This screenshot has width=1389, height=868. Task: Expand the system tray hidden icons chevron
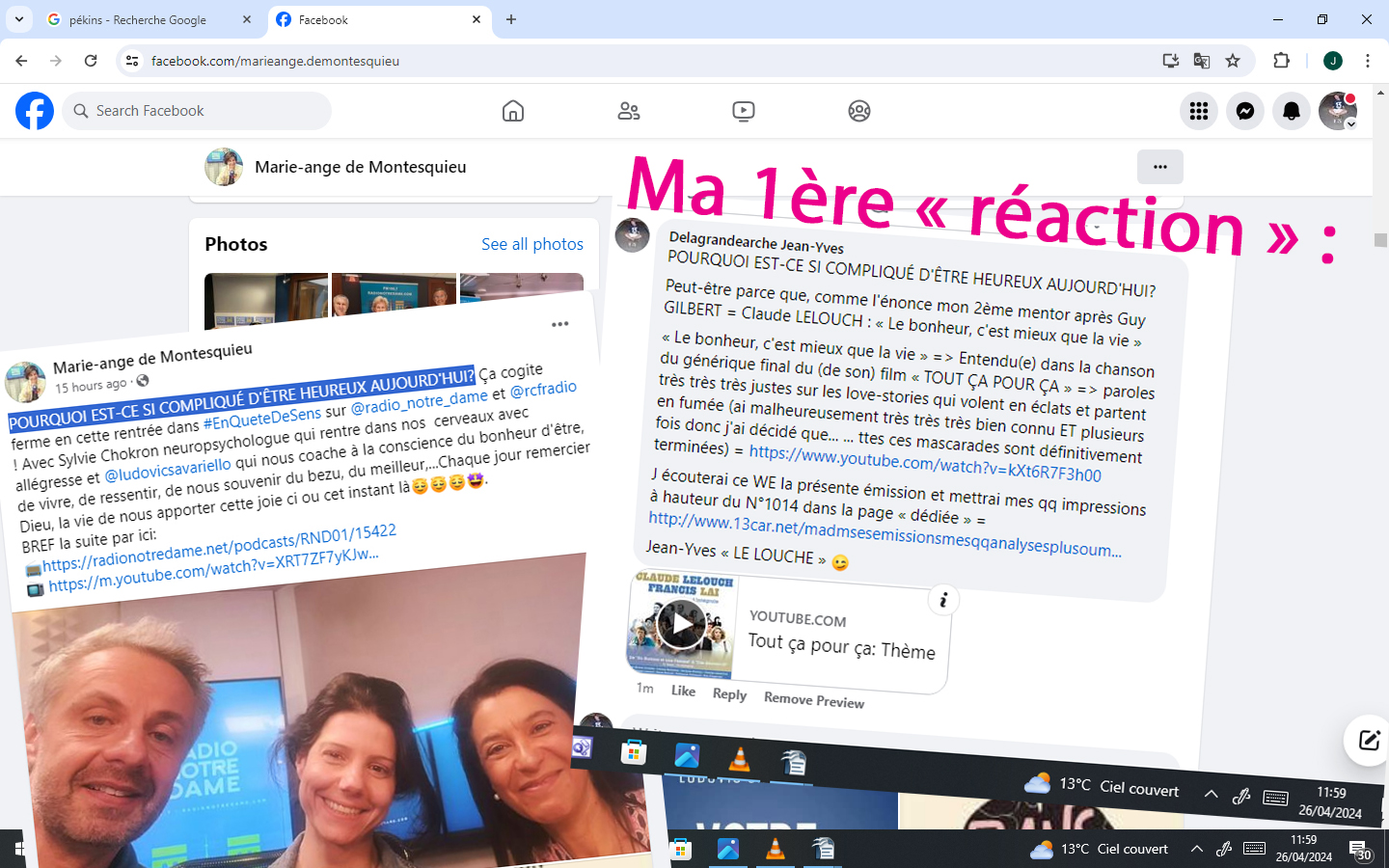point(1196,850)
